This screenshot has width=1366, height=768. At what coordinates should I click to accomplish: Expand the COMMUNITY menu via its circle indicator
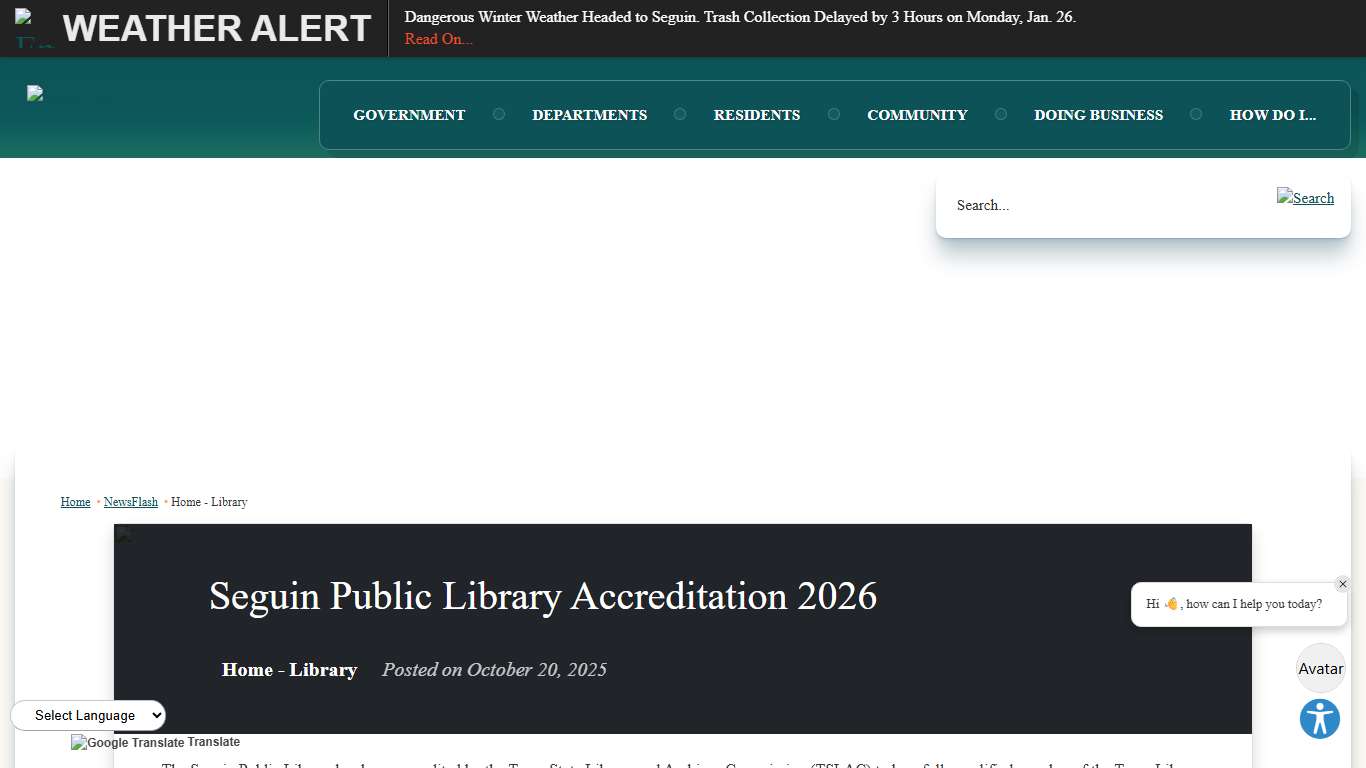[1001, 114]
